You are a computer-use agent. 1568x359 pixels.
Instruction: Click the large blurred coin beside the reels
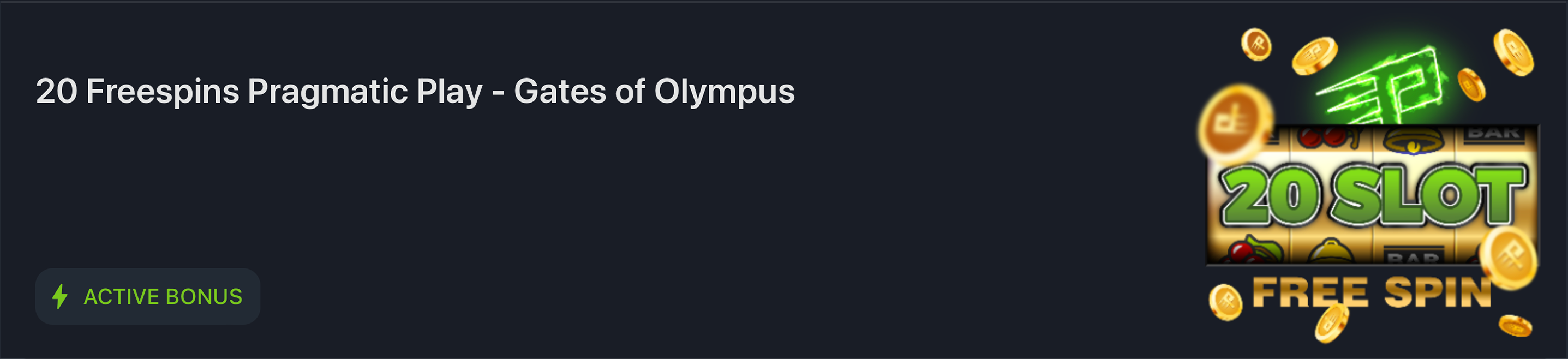1236,122
